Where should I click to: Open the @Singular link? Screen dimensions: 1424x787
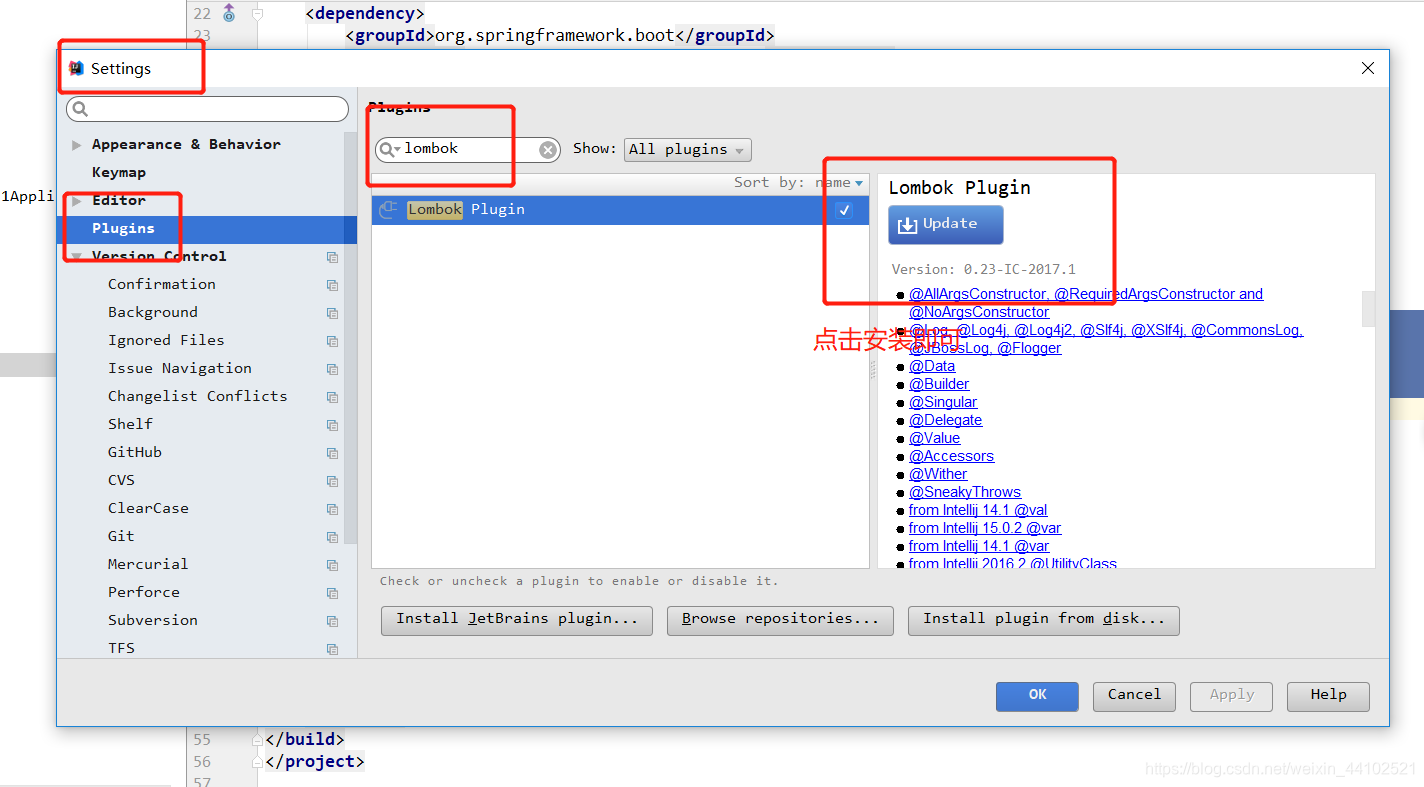pyautogui.click(x=943, y=403)
